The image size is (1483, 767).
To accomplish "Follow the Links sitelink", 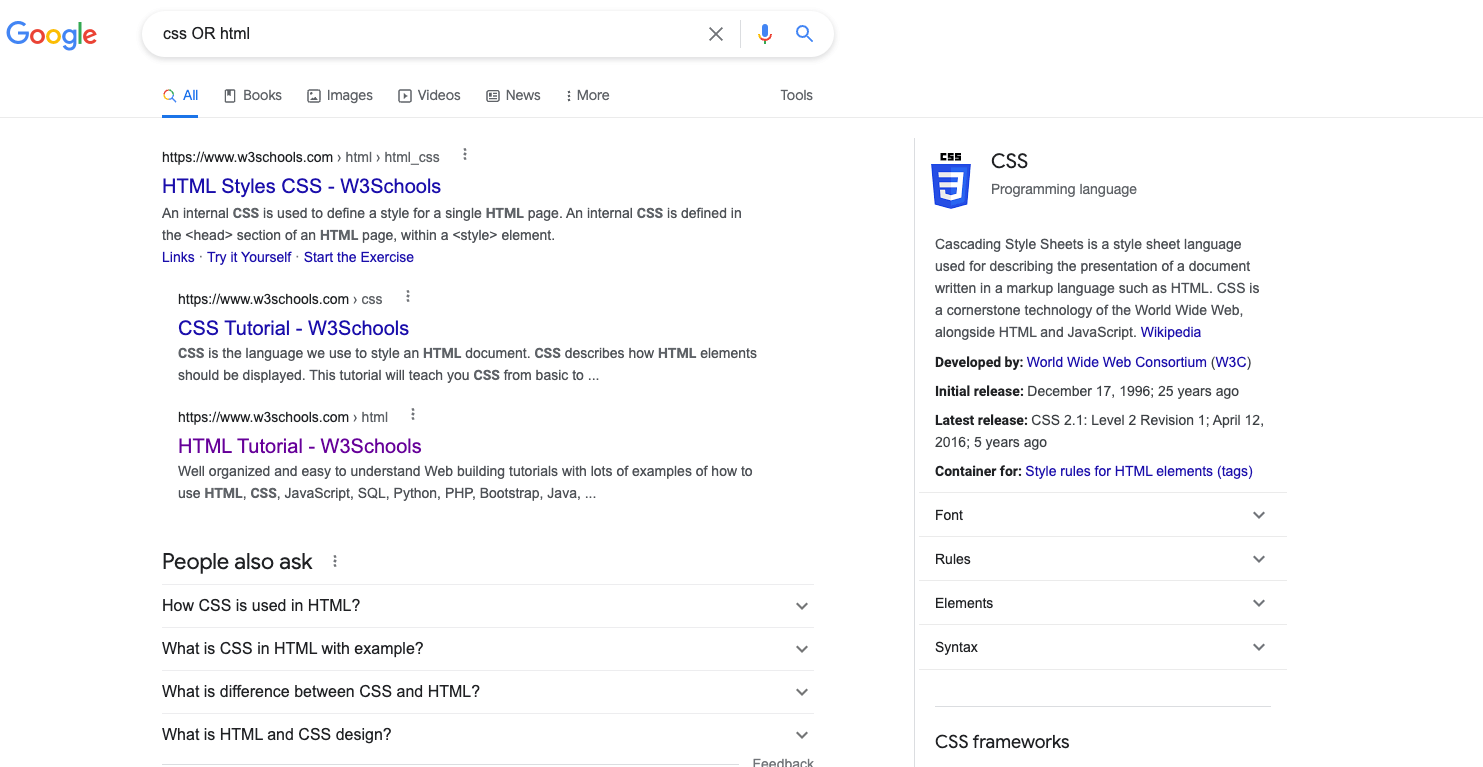I will tap(178, 257).
